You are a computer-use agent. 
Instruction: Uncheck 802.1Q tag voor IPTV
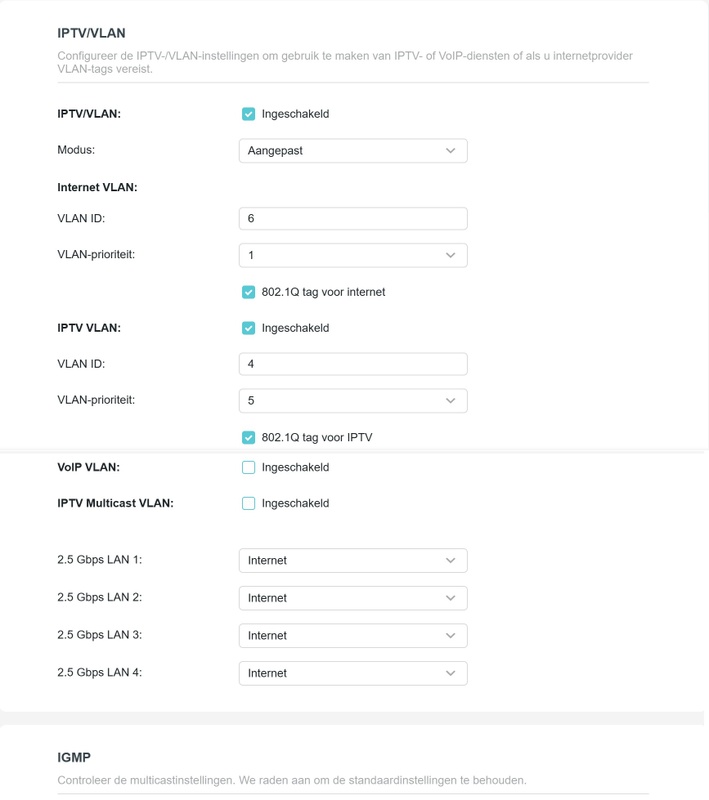(249, 437)
